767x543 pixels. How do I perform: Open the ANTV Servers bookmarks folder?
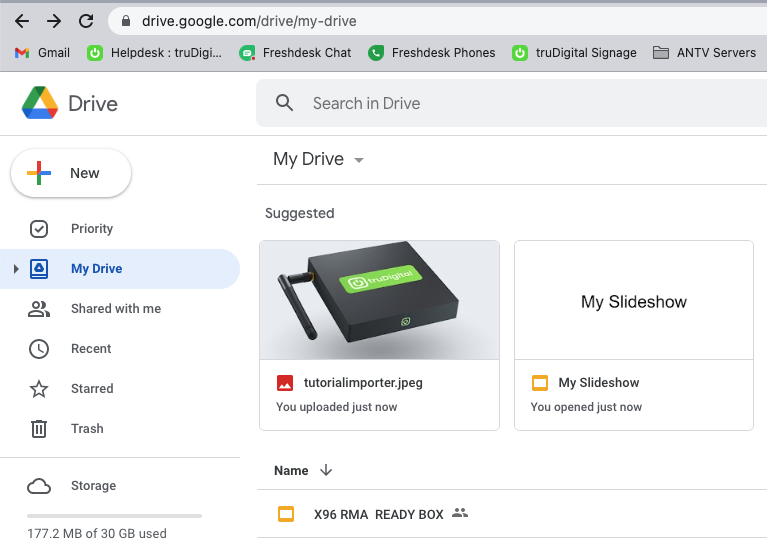704,53
